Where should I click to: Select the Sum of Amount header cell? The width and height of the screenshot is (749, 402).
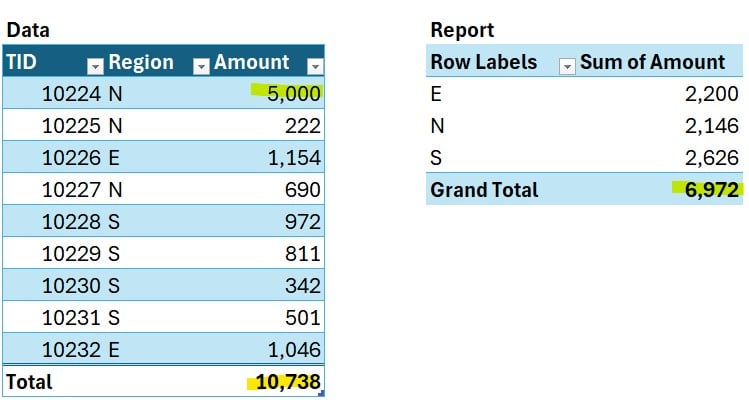(652, 62)
